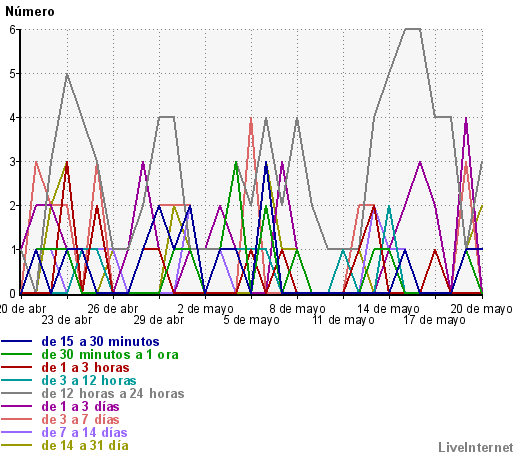The width and height of the screenshot is (520, 457).
Task: Click the 'de 3 a 7 días' legend label
Action: coord(80,420)
